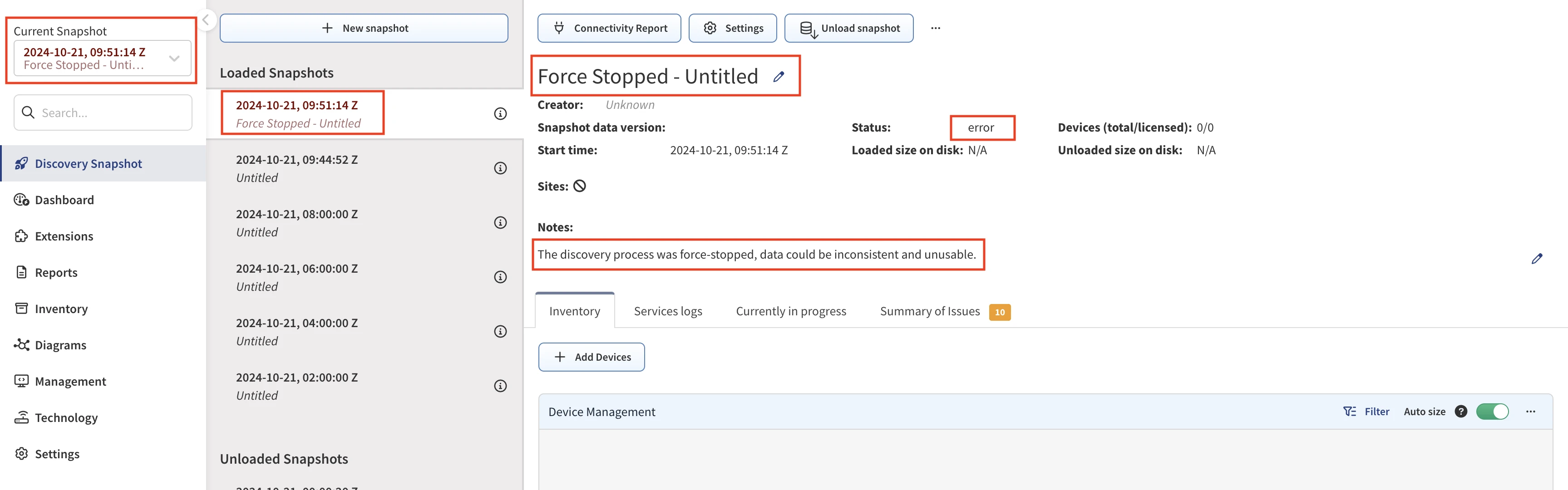Expand the Current Snapshot dropdown

[x=174, y=59]
